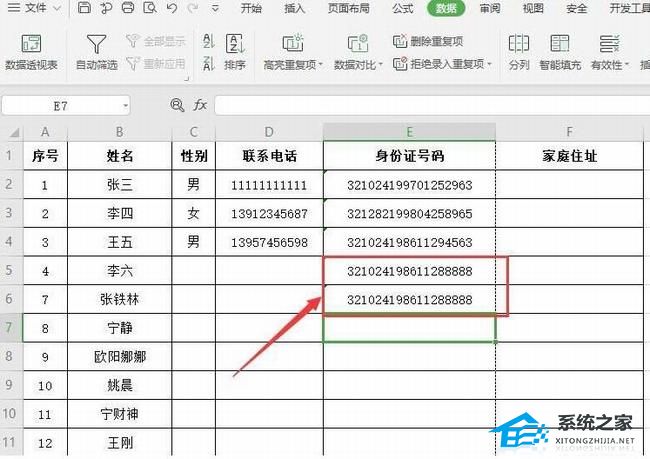Open 高亮重复项 dropdown
The image size is (650, 459).
point(293,52)
